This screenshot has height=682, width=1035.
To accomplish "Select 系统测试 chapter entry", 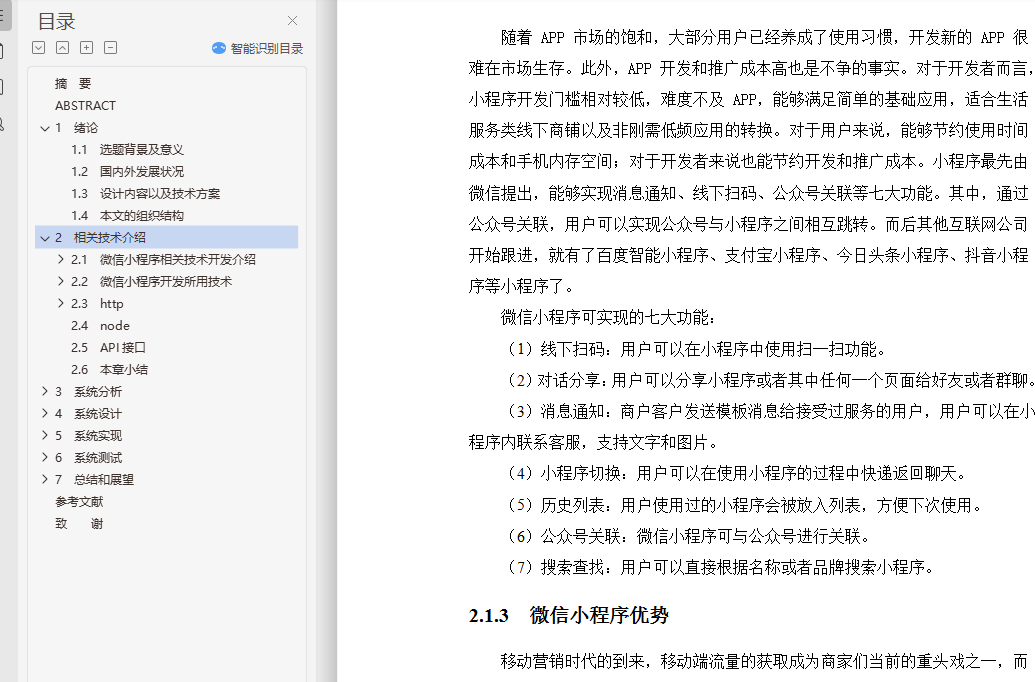I will 98,458.
